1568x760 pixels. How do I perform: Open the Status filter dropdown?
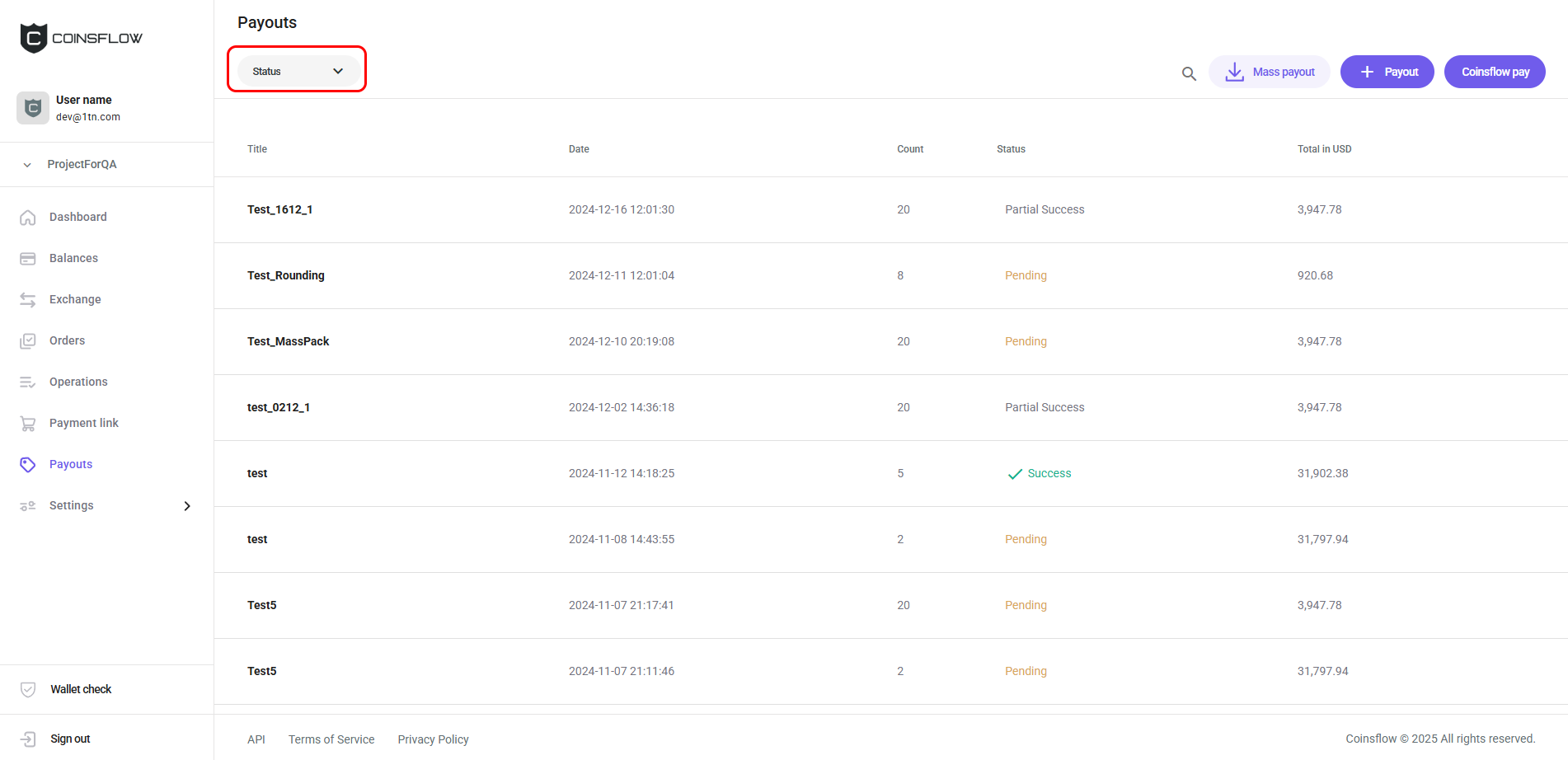[297, 71]
